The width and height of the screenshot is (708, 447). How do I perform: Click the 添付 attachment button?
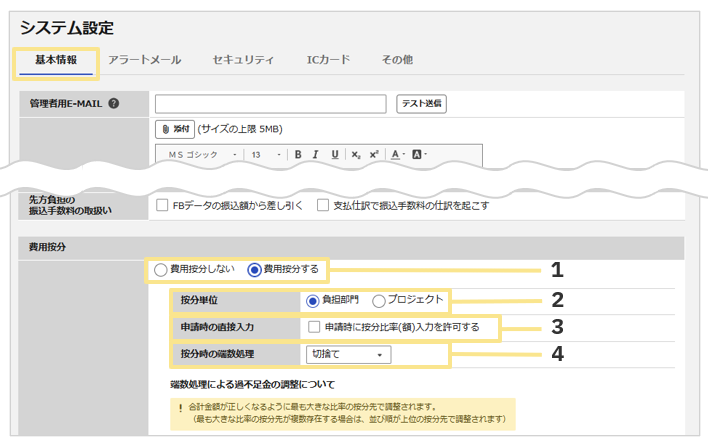pos(175,129)
